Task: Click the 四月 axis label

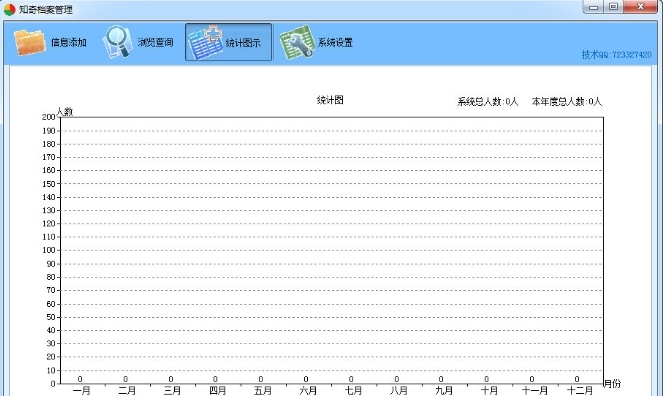Action: point(217,391)
